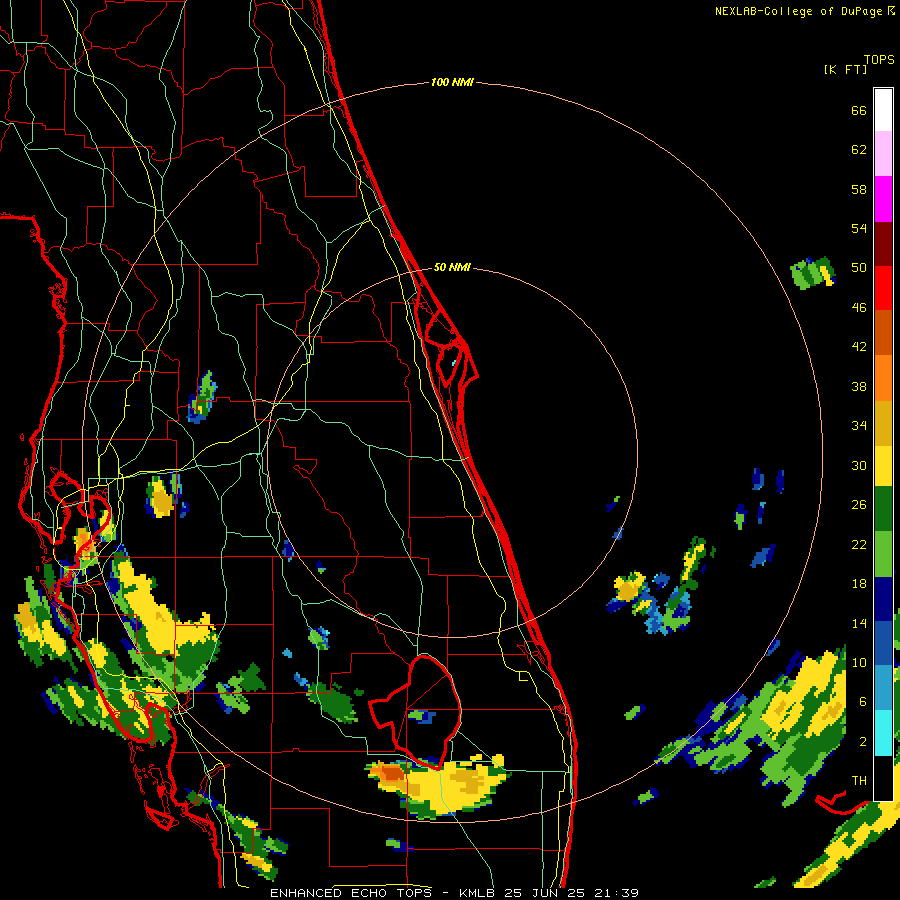Click the 42 value on color scale
The height and width of the screenshot is (900, 900).
pyautogui.click(x=859, y=347)
